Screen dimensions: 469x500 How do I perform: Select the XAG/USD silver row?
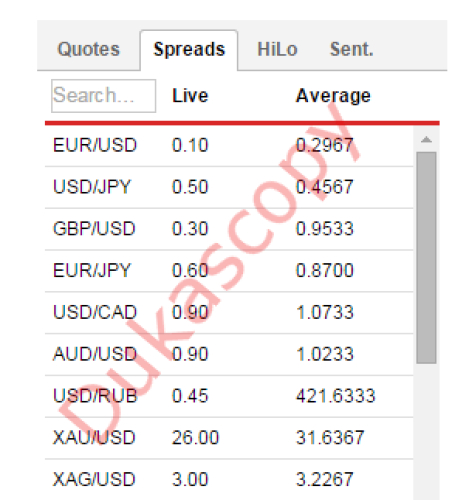coord(229,479)
